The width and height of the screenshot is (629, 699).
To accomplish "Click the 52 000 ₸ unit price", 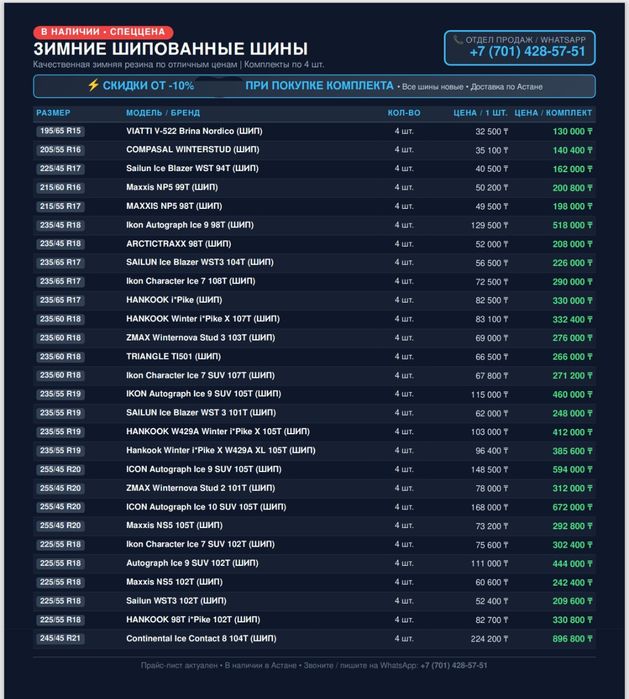I will tap(491, 244).
